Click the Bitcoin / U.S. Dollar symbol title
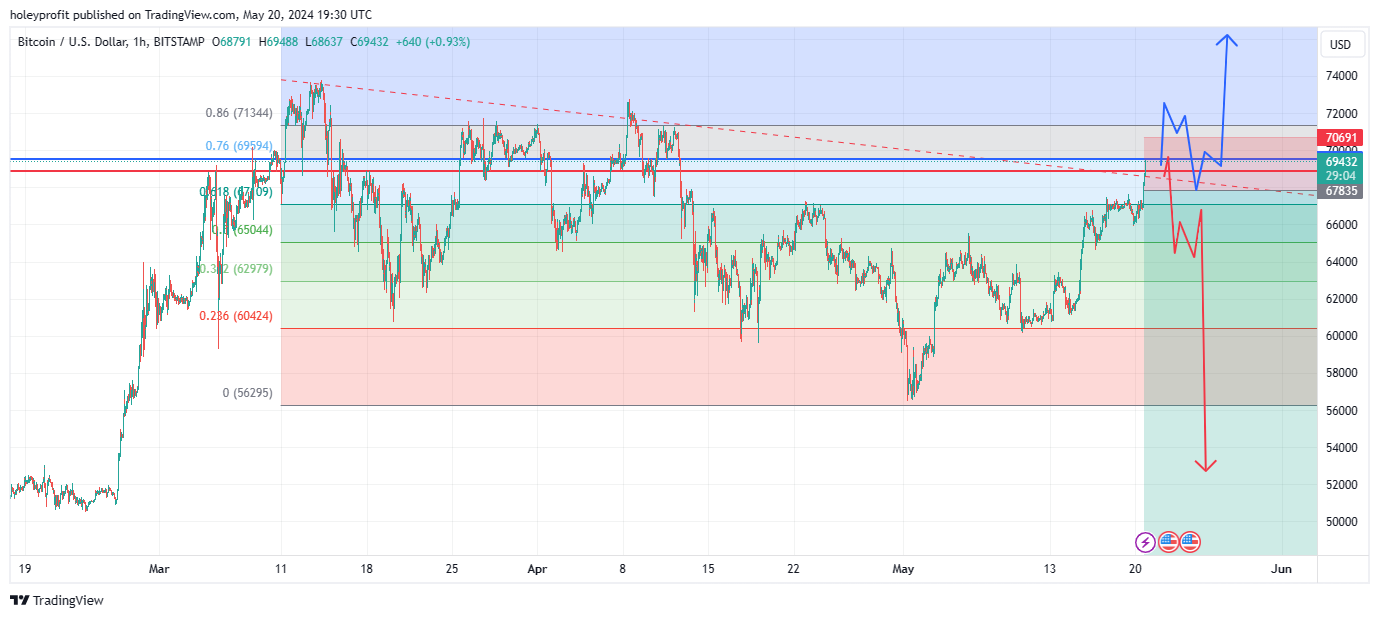 (73, 42)
